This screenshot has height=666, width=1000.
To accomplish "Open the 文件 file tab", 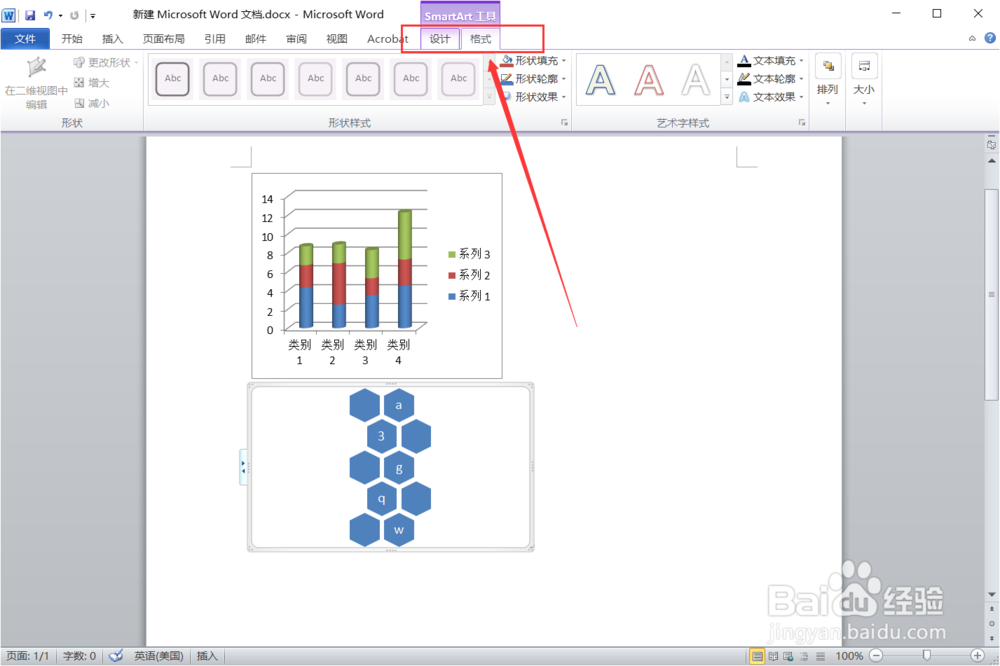I will (26, 38).
